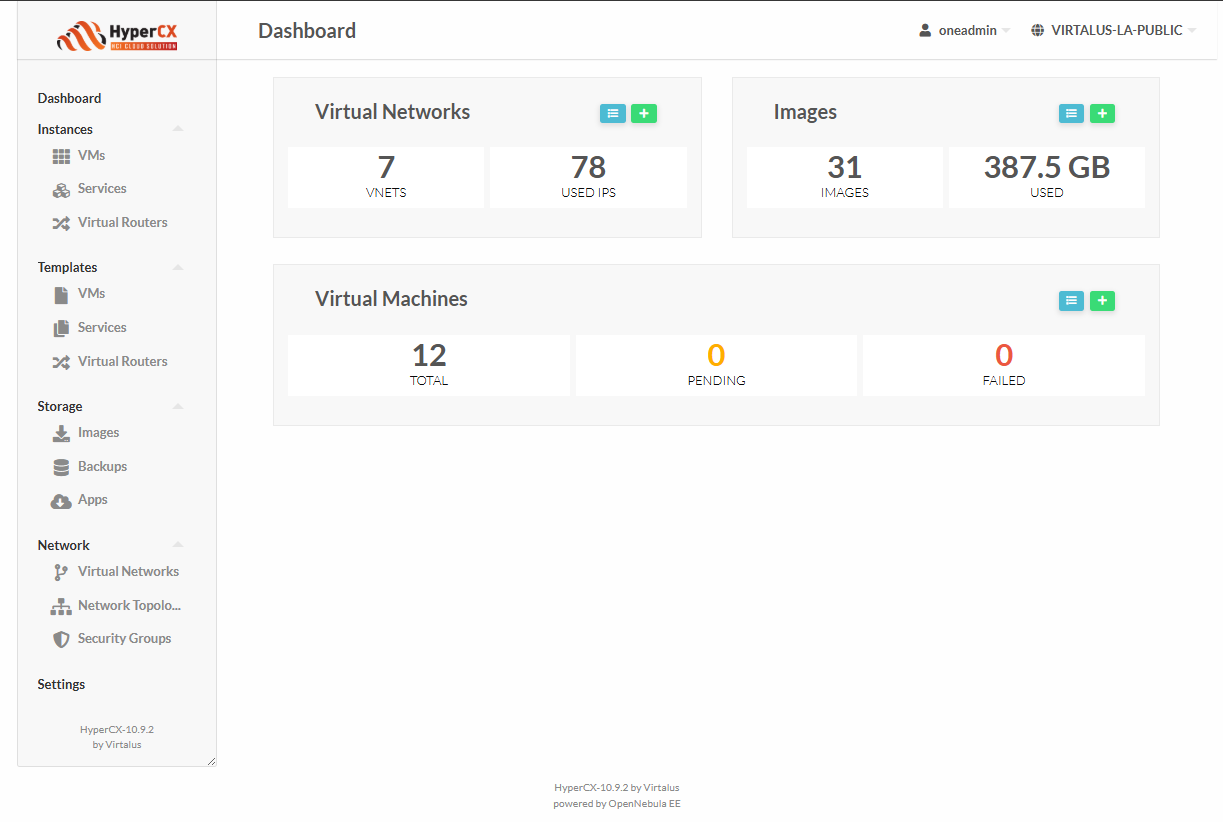The height and width of the screenshot is (822, 1223).
Task: Click the Backups database icon
Action: coord(61,467)
